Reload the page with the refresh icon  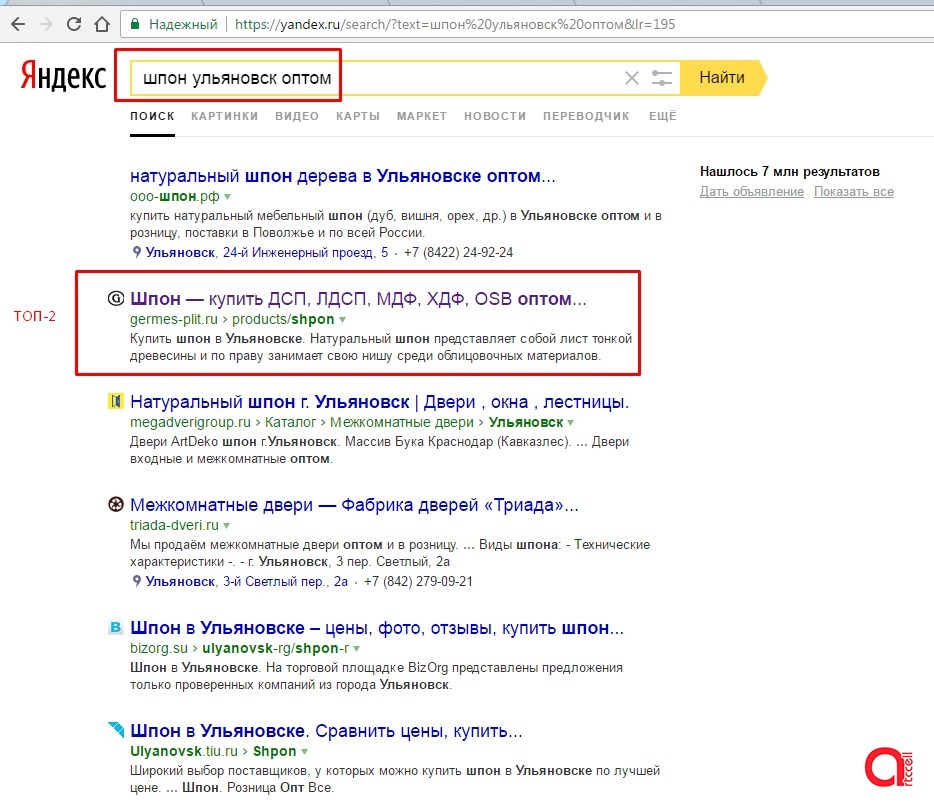pyautogui.click(x=74, y=24)
